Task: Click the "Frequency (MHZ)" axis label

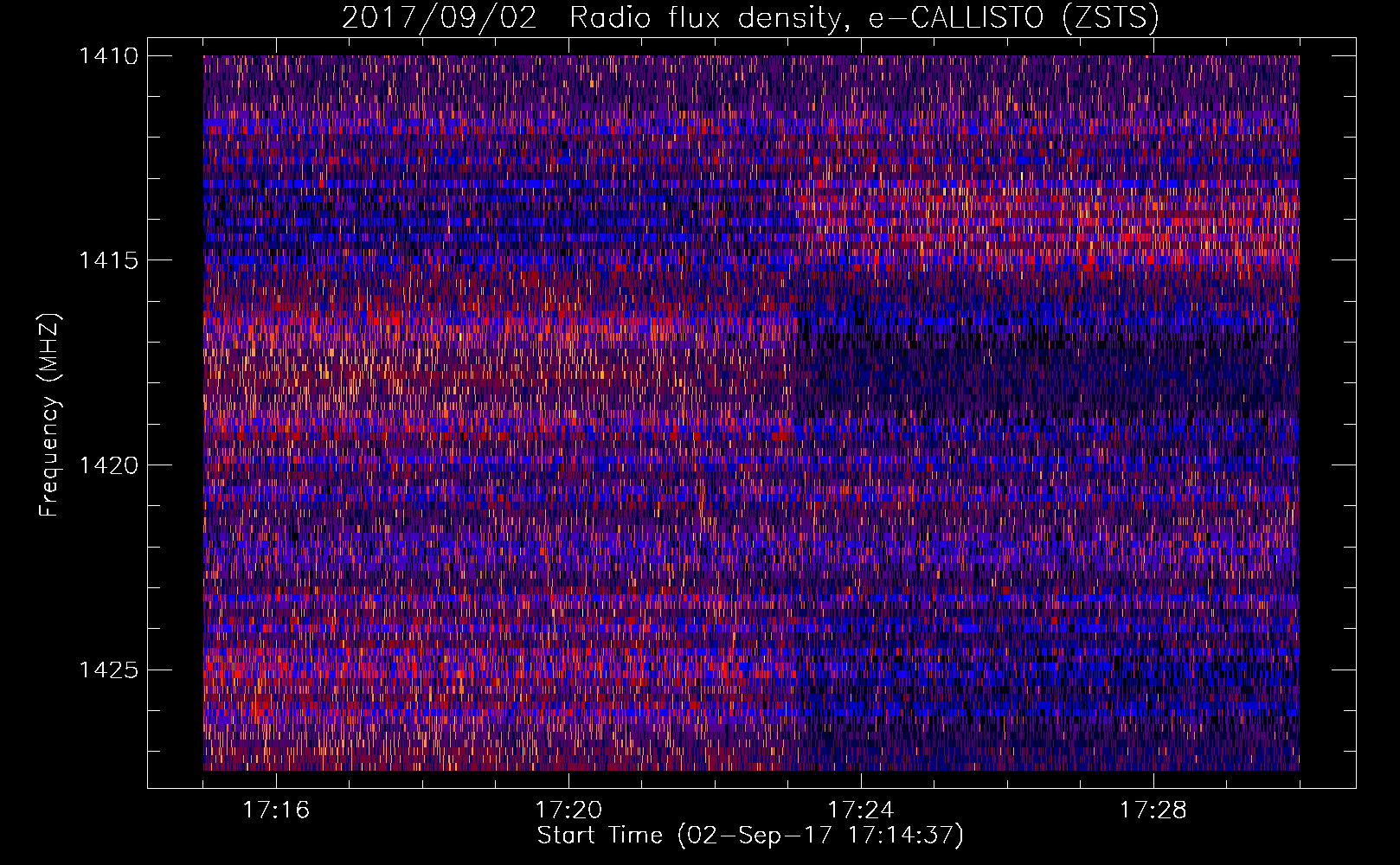Action: [49, 415]
